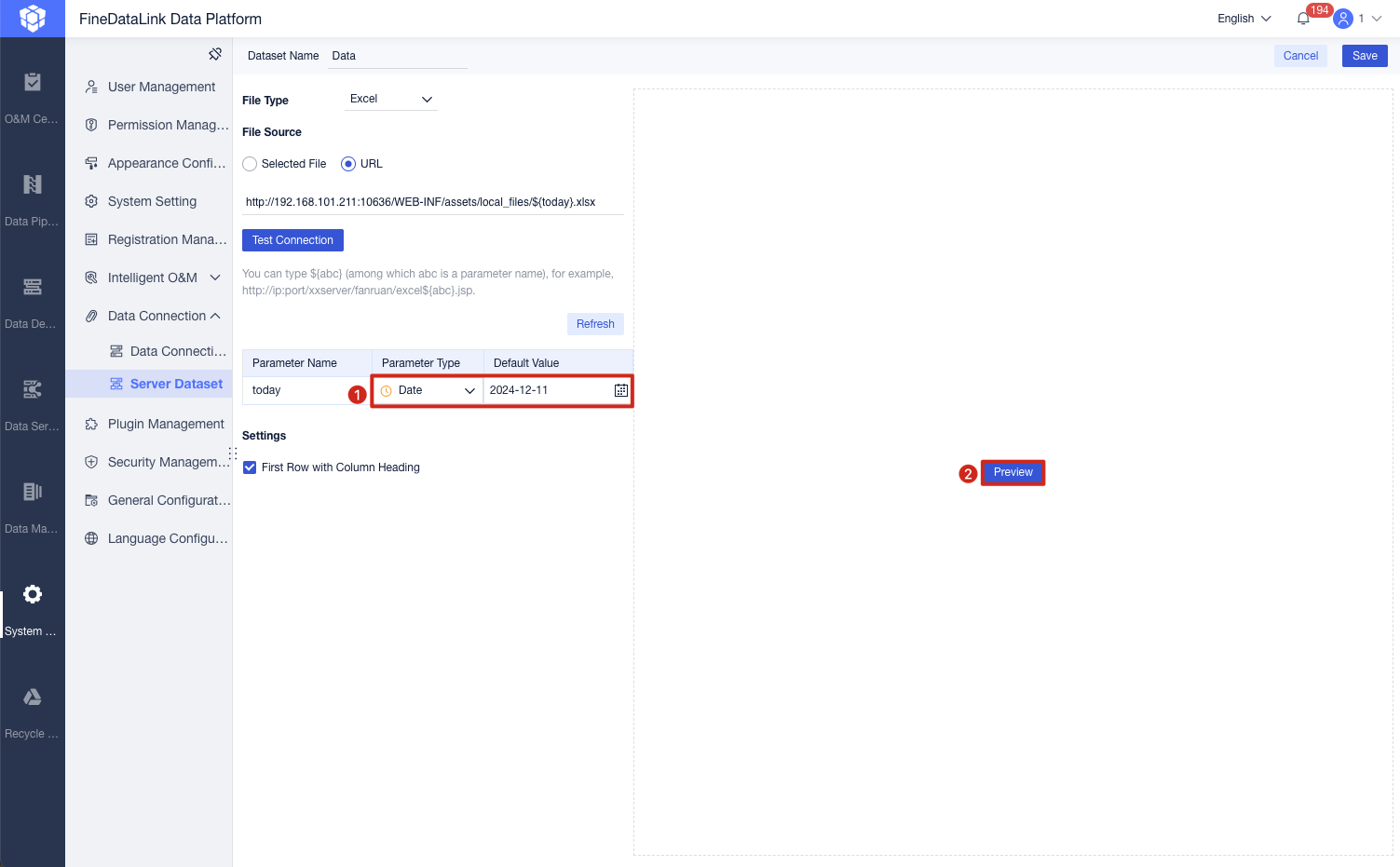Select the Selected File radio button

pos(250,164)
